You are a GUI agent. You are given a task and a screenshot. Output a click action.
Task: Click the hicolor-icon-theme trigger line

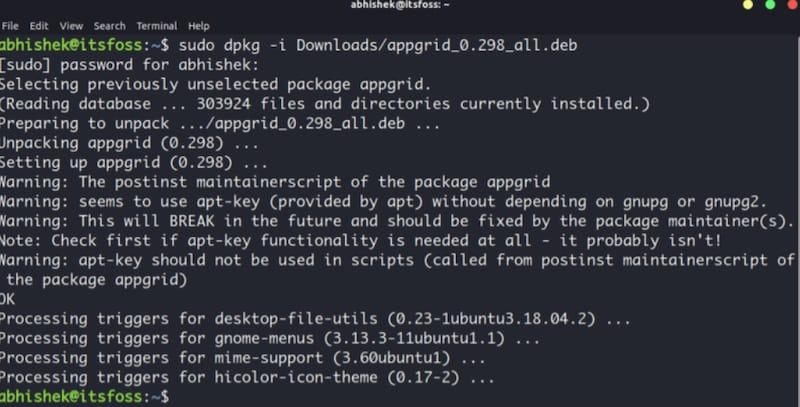tap(247, 377)
